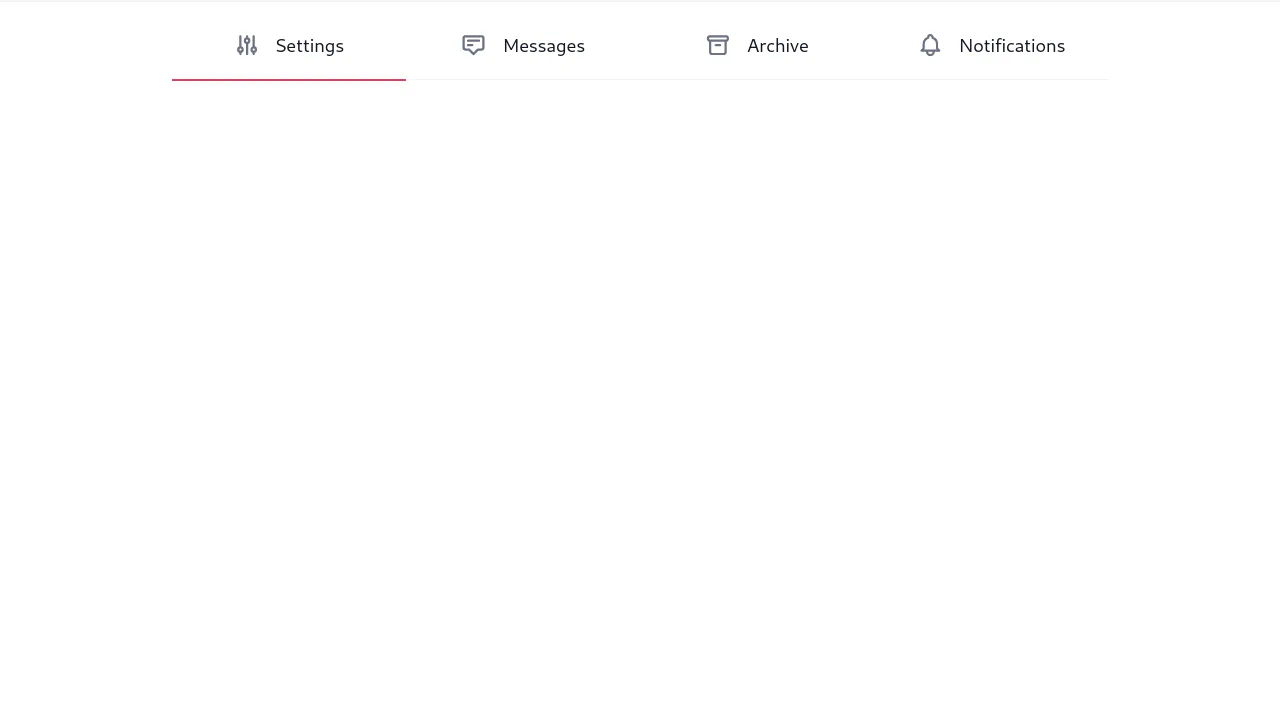Switch to the Messages tab
Viewport: 1280px width, 720px height.
(523, 46)
